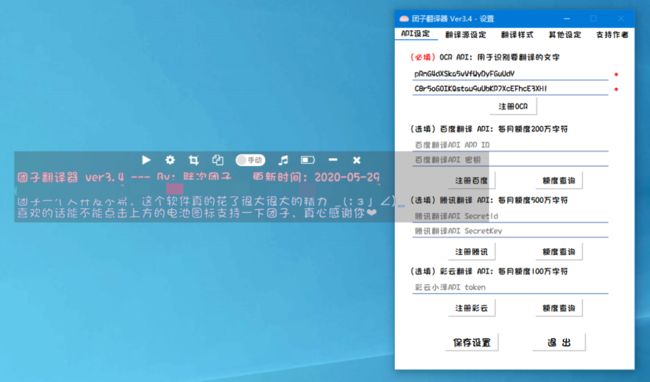Screen dimensions: 650x382
Task: Click the 腾讯翻译API SecretKey field
Action: click(x=510, y=231)
